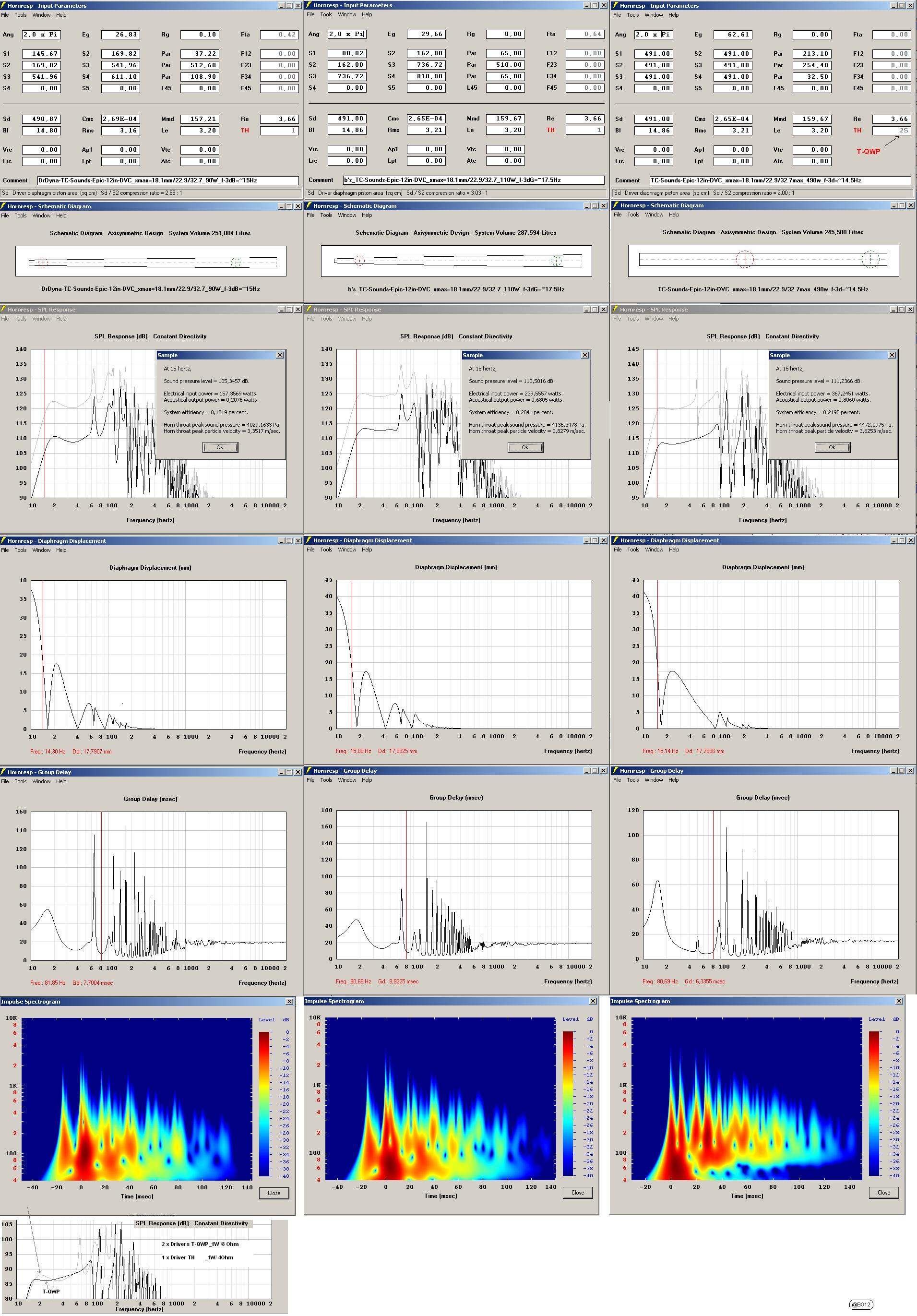Click Comment field starting with b's_TC-Sounds
917x1316 pixels.
(474, 180)
